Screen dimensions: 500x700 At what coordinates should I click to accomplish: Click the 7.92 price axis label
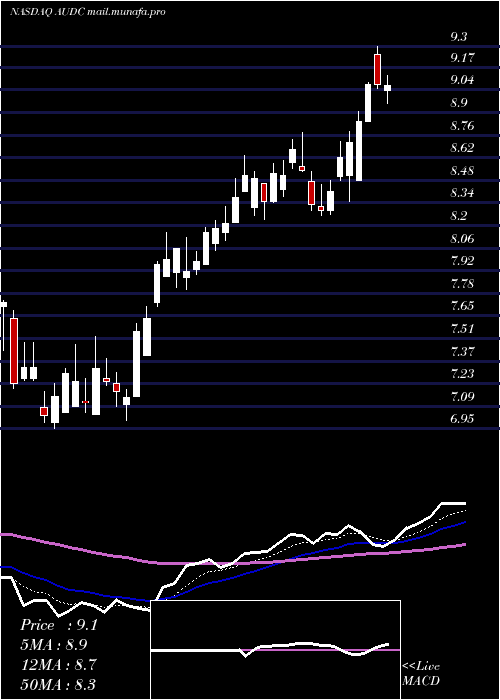click(462, 261)
